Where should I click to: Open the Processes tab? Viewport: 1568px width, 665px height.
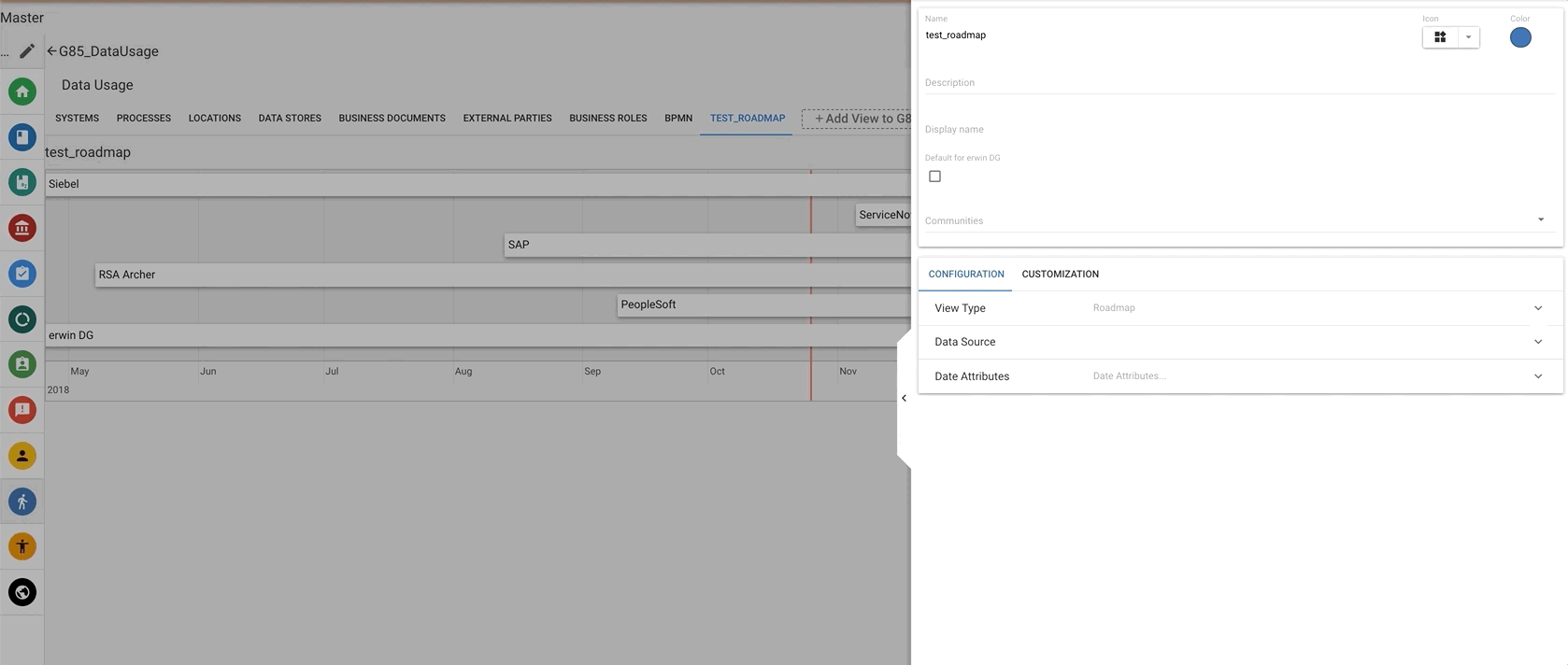(x=144, y=119)
